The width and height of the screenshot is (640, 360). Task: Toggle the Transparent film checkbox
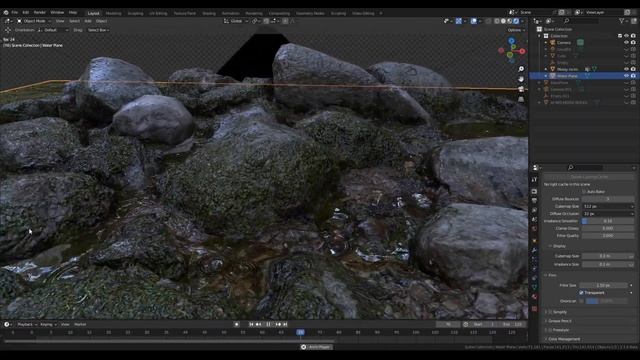click(581, 293)
